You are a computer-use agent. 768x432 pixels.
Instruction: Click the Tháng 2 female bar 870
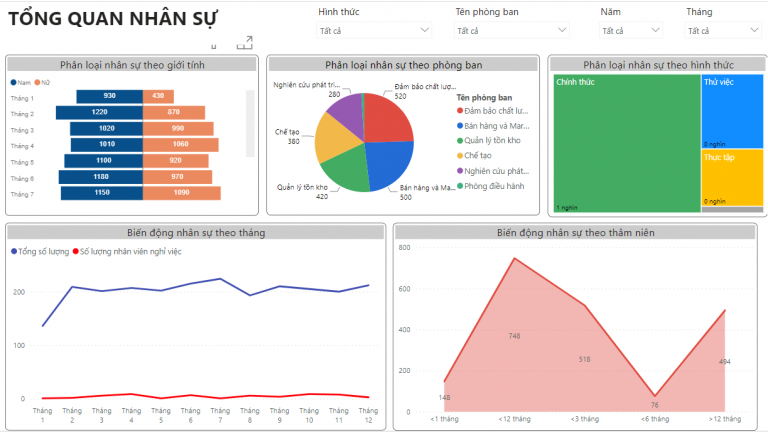tap(174, 112)
